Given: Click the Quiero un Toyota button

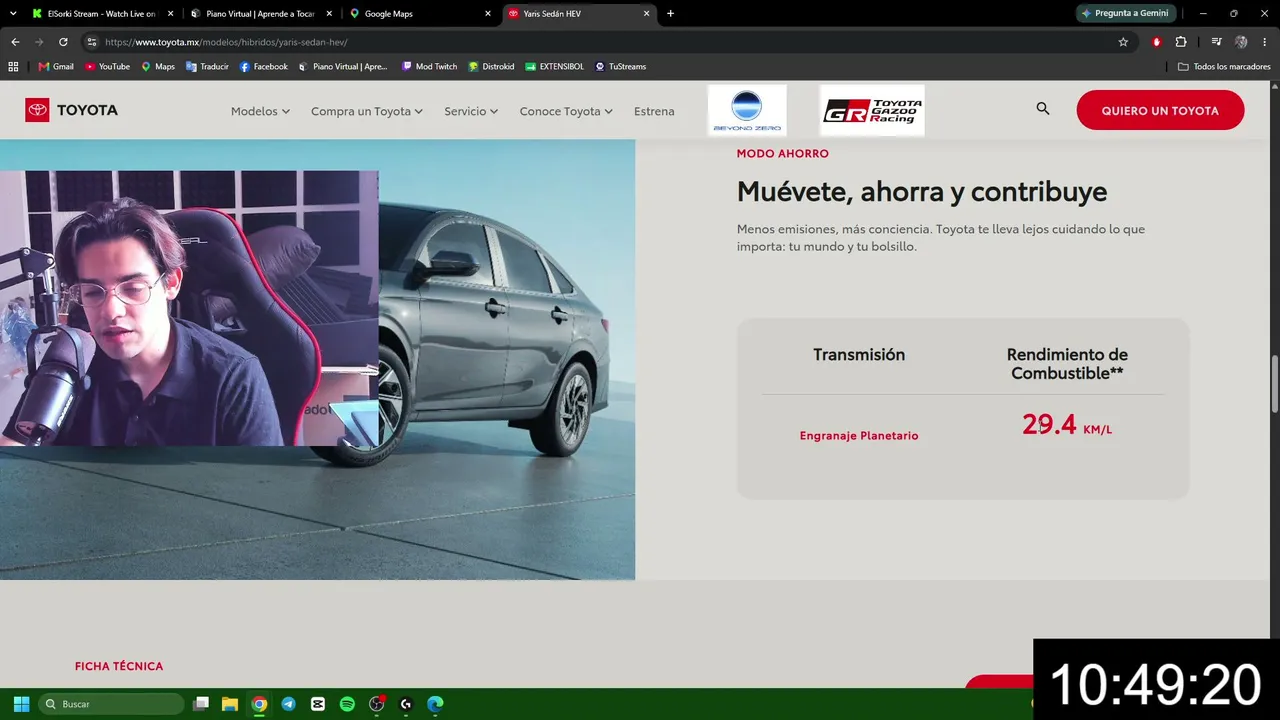Looking at the screenshot, I should click(1160, 110).
